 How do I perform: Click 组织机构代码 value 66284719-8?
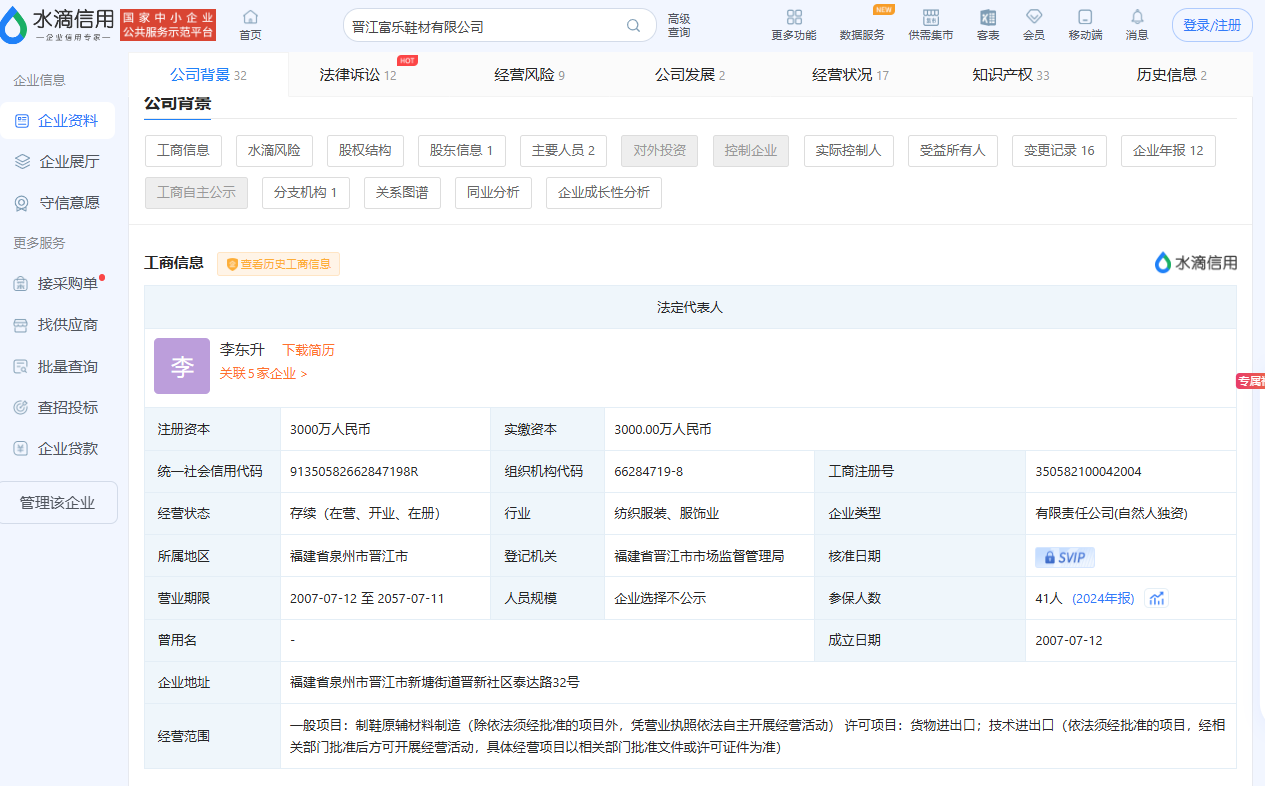point(649,471)
